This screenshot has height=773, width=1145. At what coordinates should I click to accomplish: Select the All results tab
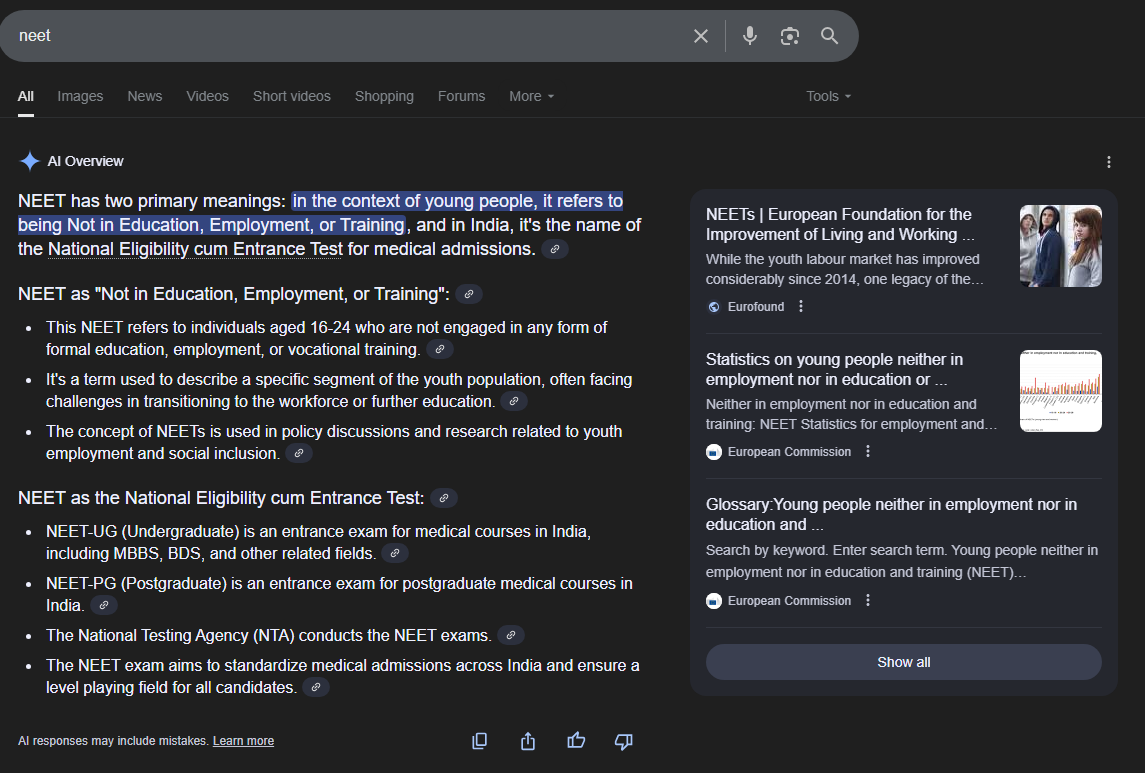click(x=26, y=96)
